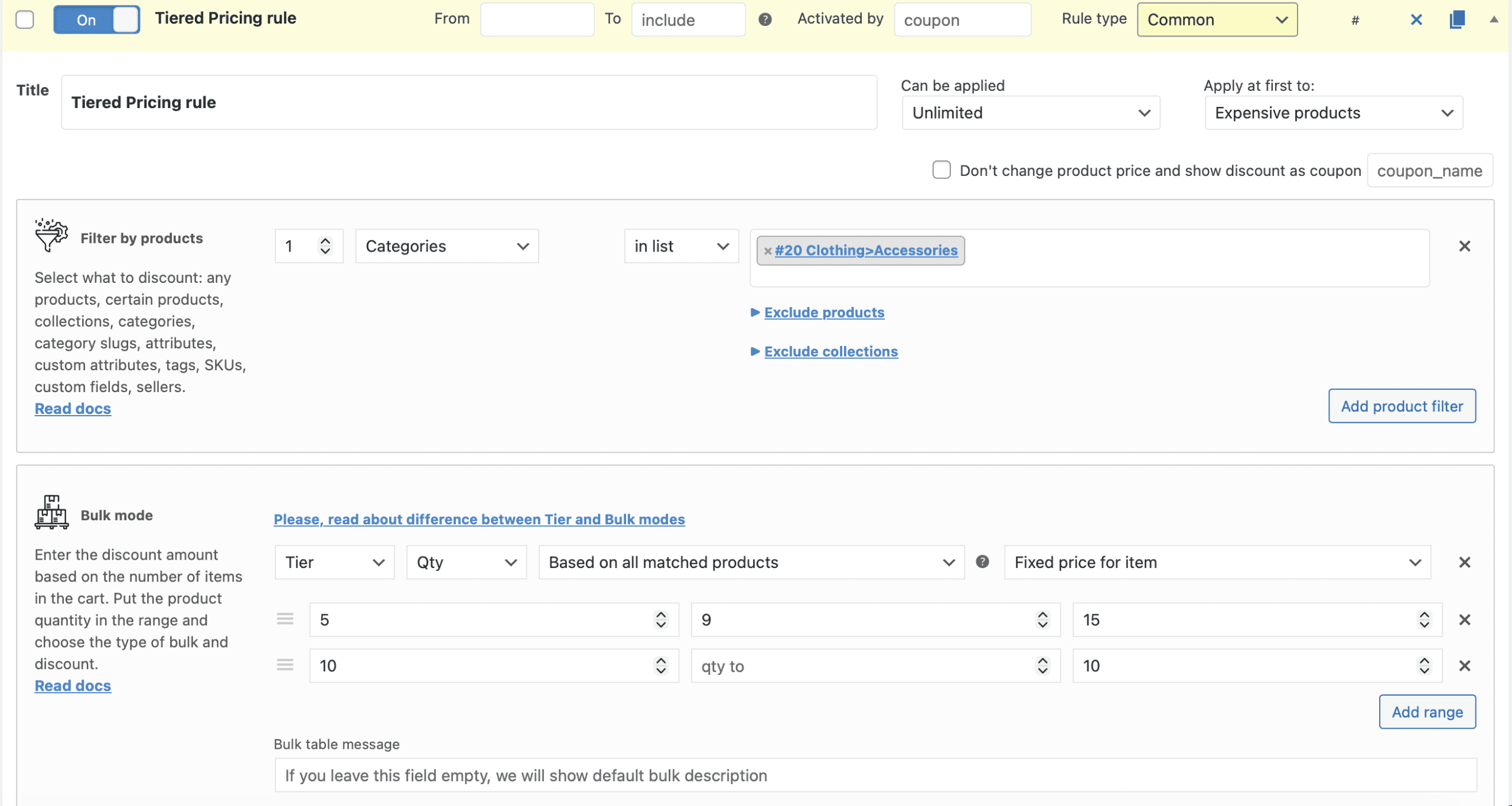Toggle the rule On switch off

(x=97, y=19)
